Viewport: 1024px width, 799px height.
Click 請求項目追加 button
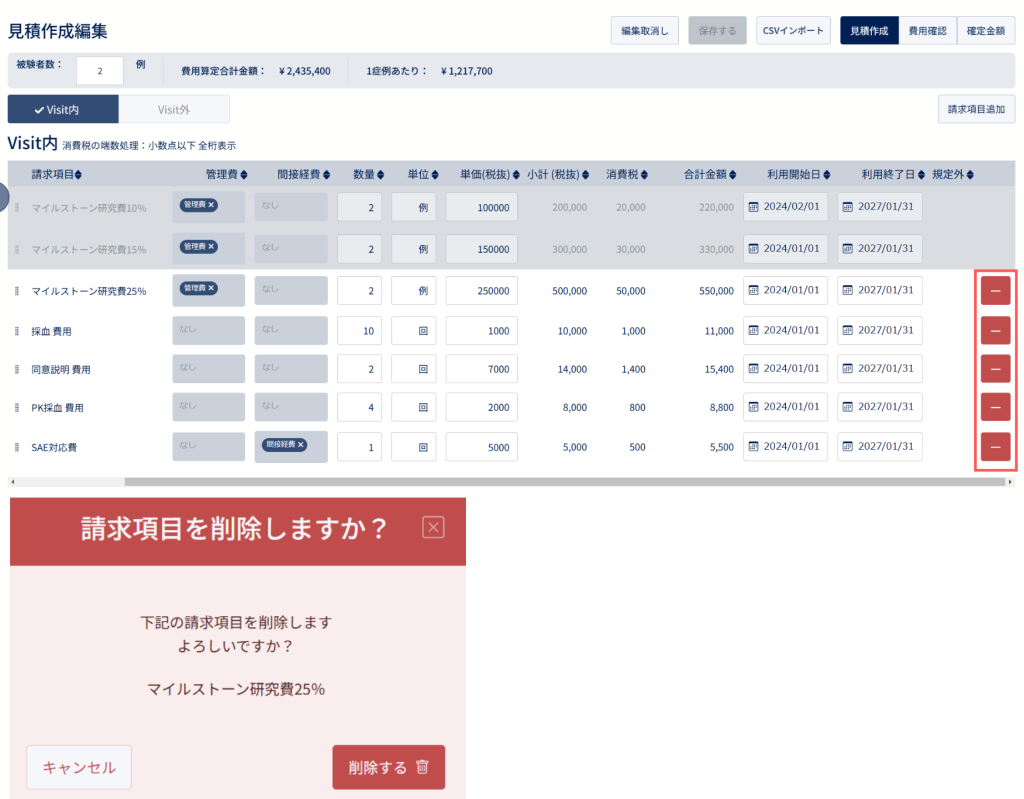click(976, 109)
